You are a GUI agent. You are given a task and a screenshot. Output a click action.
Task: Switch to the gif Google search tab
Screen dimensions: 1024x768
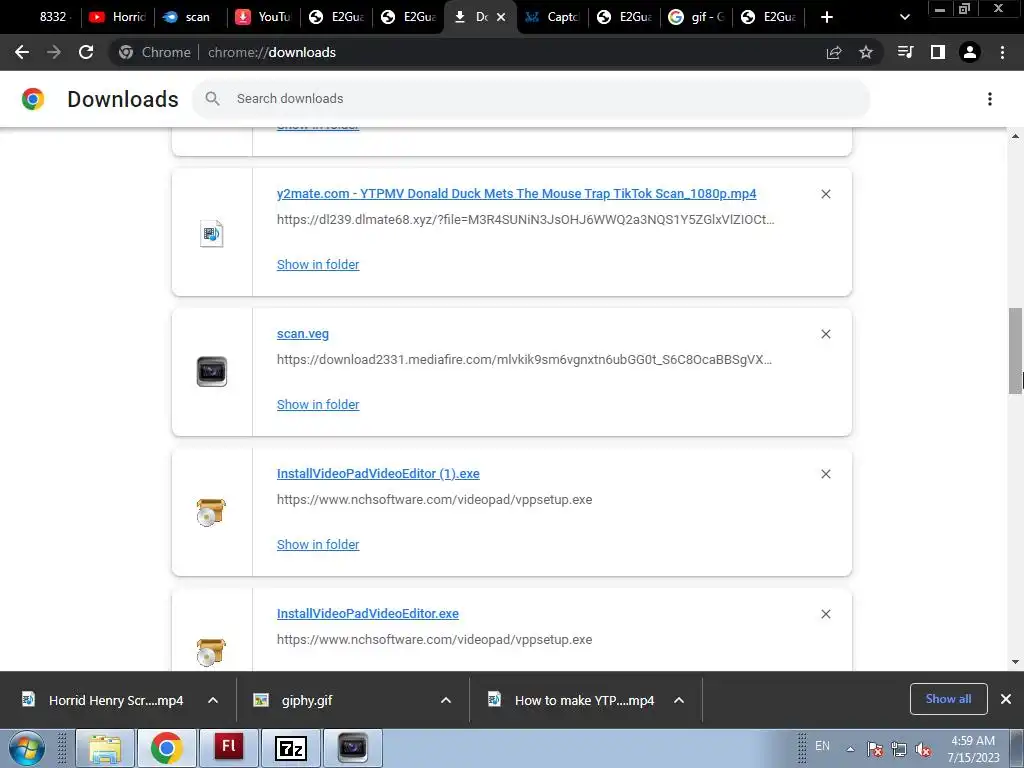(696, 17)
